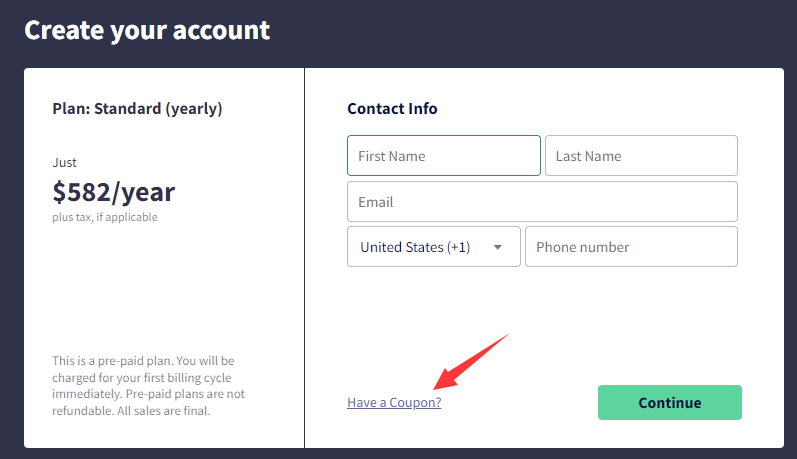This screenshot has width=797, height=459.
Task: Expand country code list via caret arrow
Action: coord(498,248)
